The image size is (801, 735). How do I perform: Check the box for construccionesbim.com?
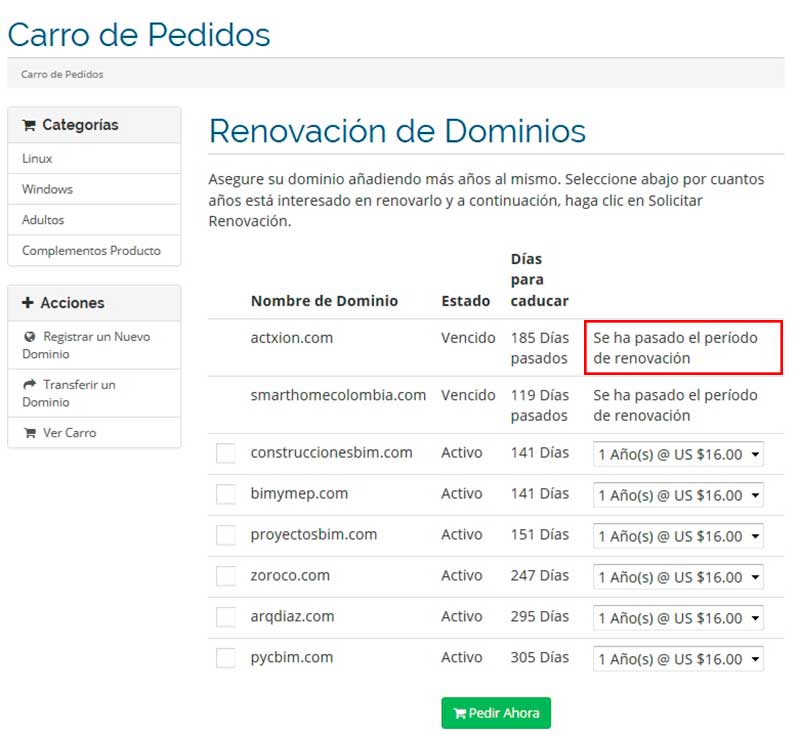pyautogui.click(x=226, y=453)
